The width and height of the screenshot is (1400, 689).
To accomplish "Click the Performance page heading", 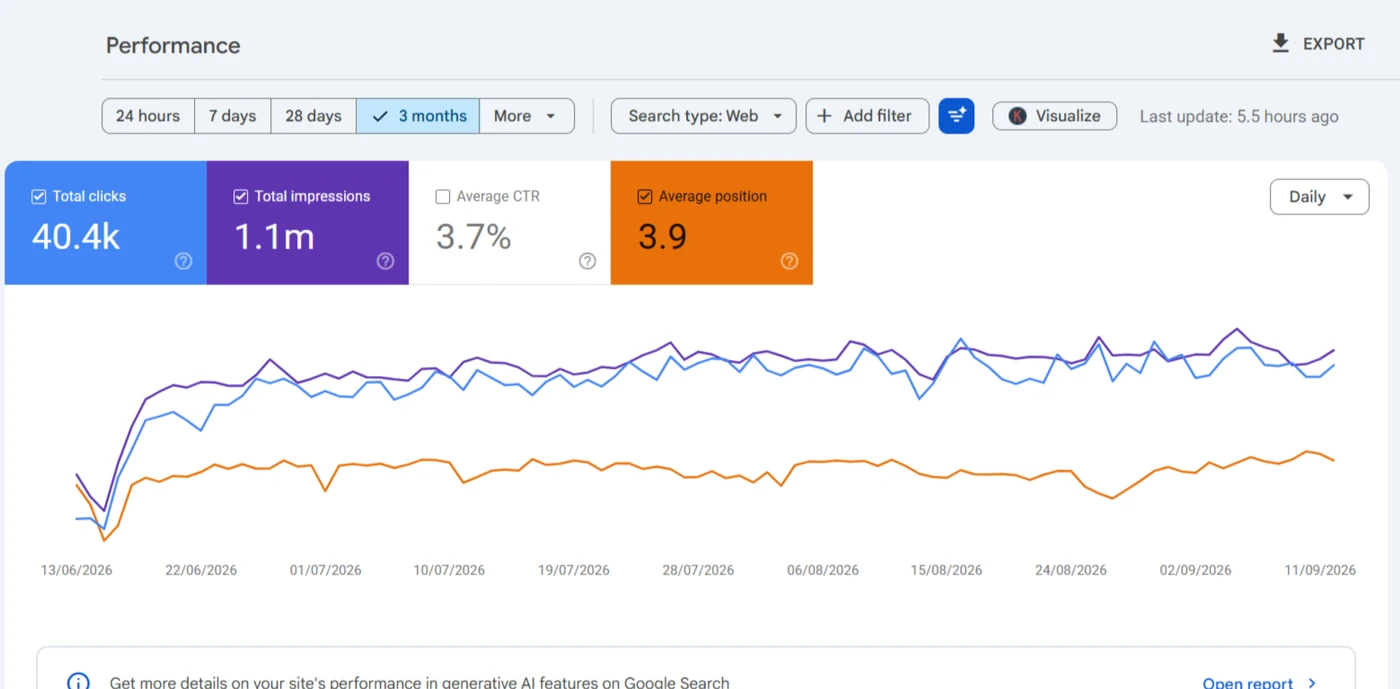I will [x=173, y=46].
